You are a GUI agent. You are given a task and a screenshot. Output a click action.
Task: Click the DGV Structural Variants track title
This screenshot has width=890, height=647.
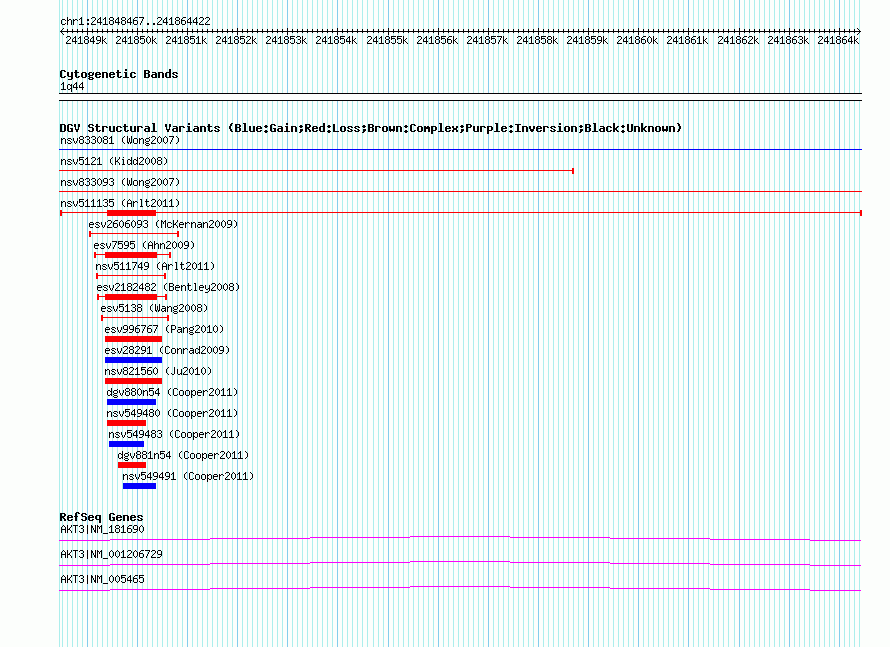coord(370,128)
